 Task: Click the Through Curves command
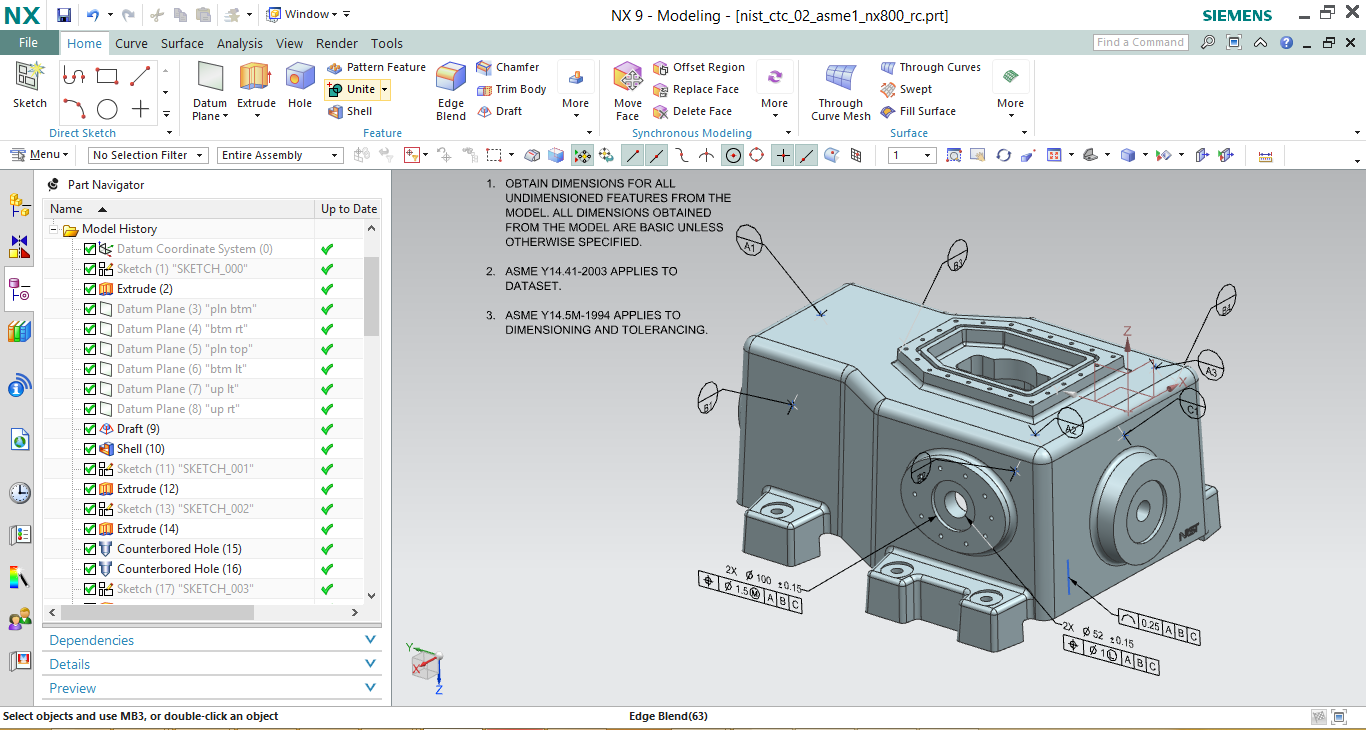point(931,67)
